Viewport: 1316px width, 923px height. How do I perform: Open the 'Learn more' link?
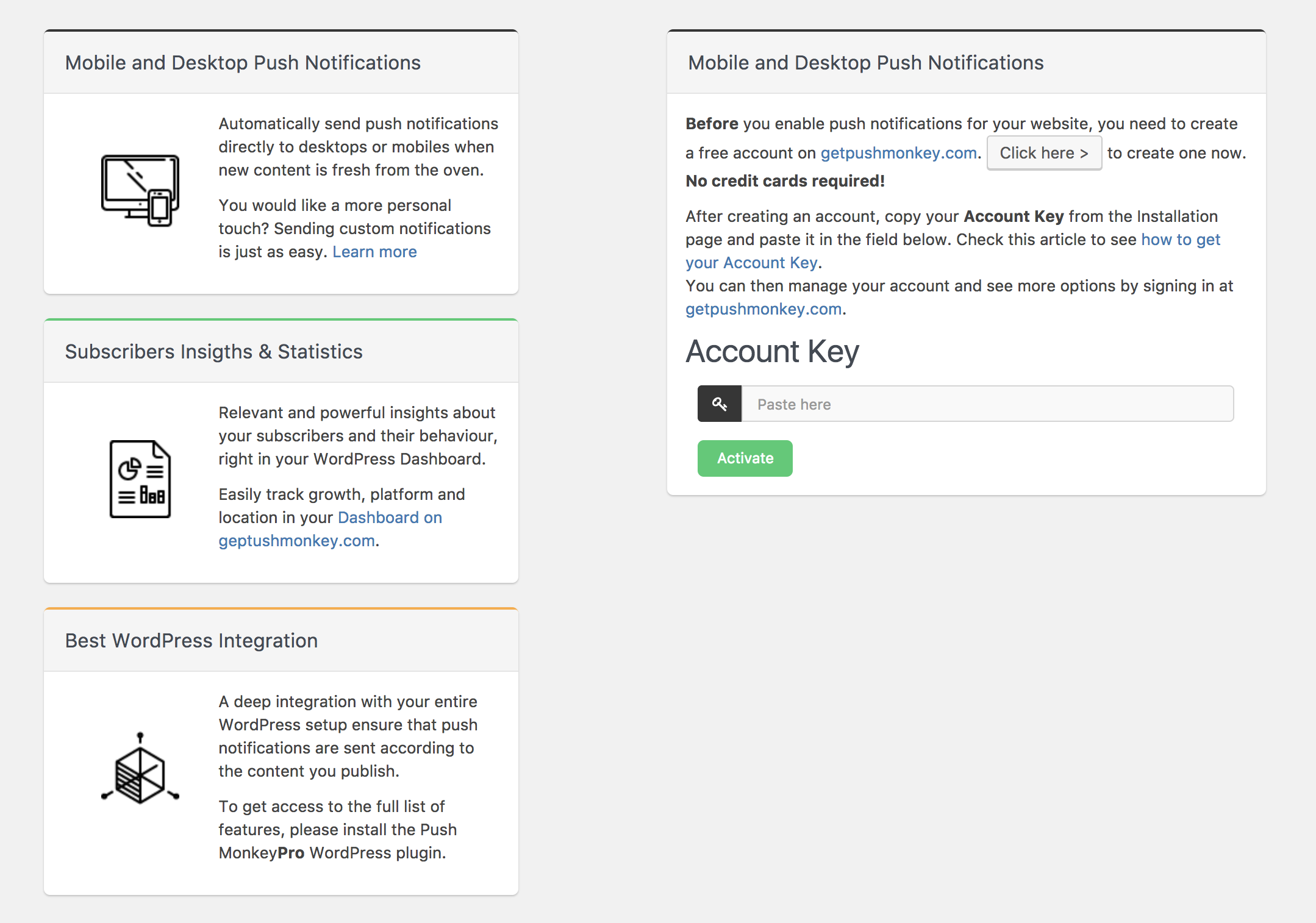(x=374, y=252)
